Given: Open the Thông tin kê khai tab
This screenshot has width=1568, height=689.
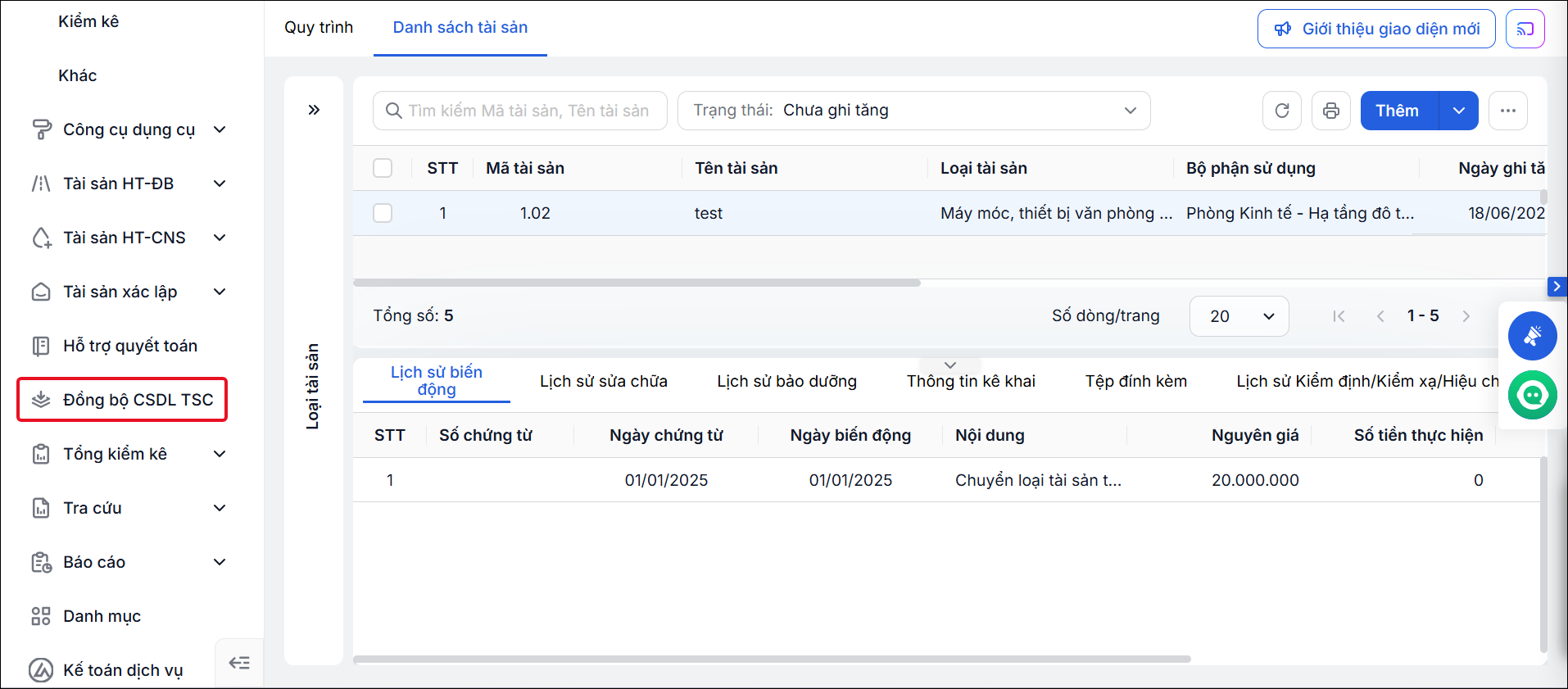Looking at the screenshot, I should 971,381.
